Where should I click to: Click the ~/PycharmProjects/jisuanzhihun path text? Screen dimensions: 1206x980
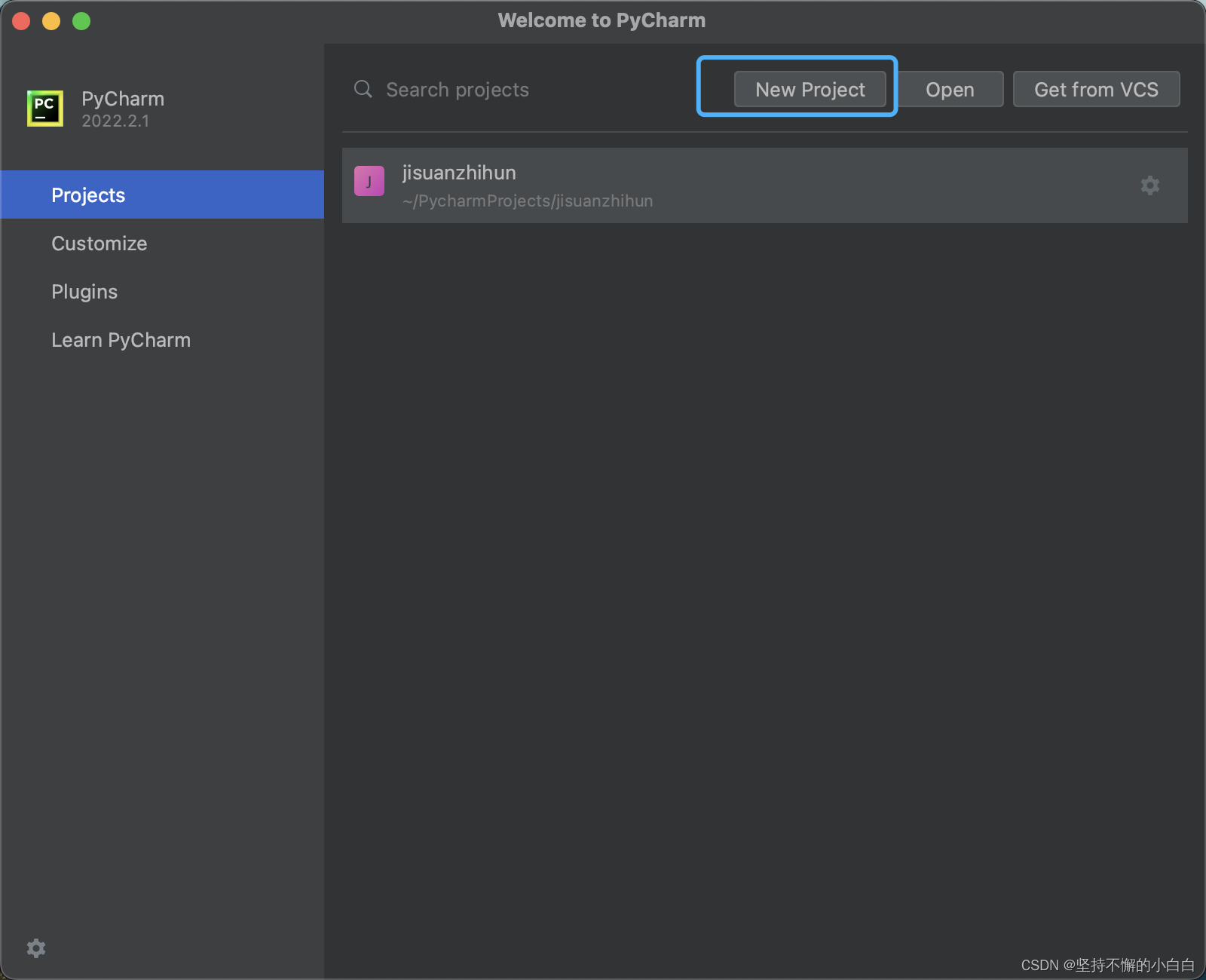(x=528, y=201)
